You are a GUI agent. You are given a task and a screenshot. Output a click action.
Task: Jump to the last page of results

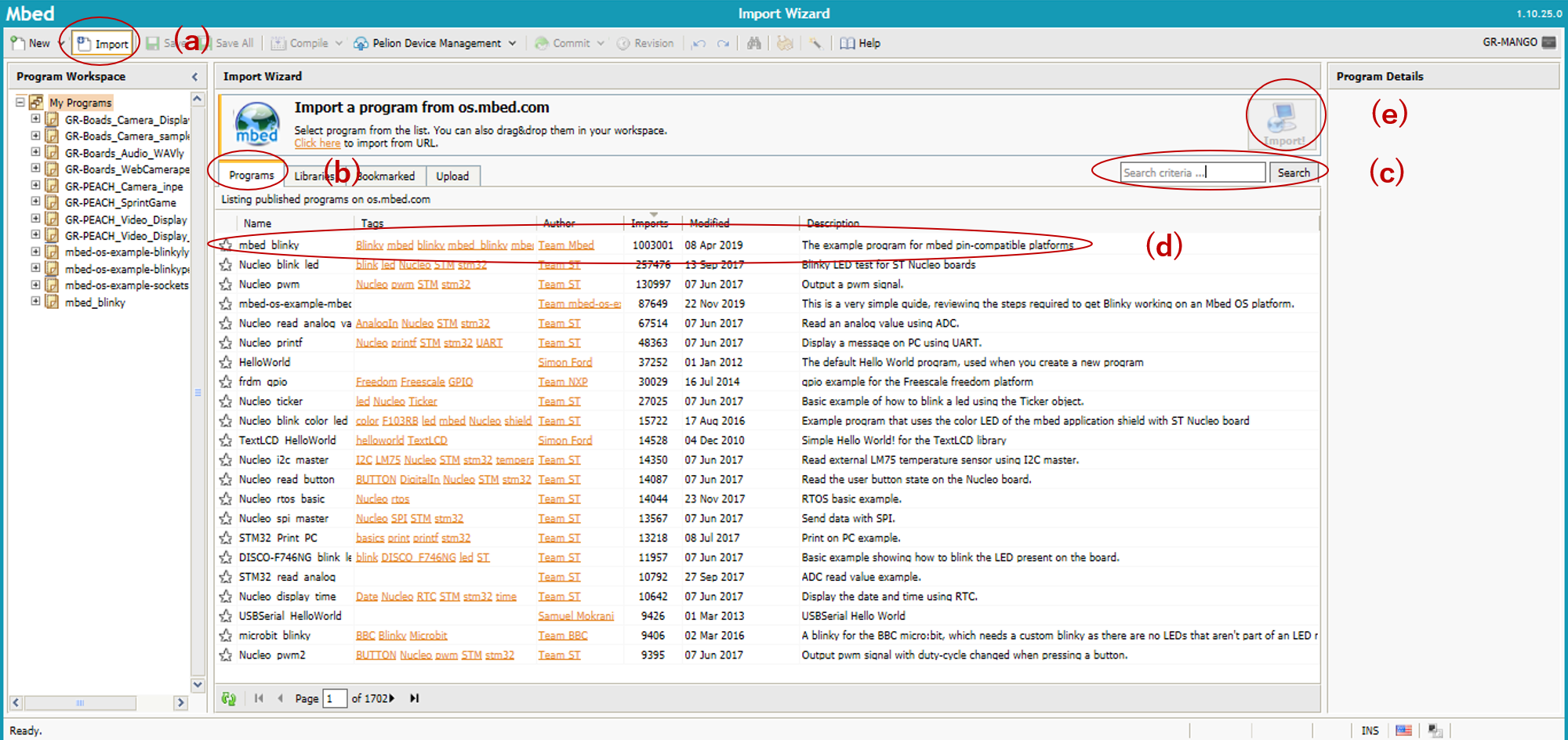[415, 698]
